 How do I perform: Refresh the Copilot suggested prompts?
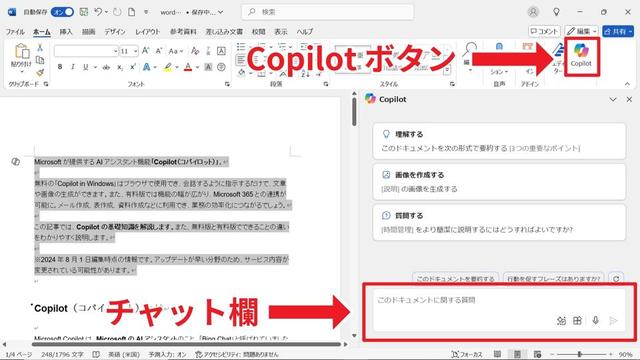[x=616, y=278]
